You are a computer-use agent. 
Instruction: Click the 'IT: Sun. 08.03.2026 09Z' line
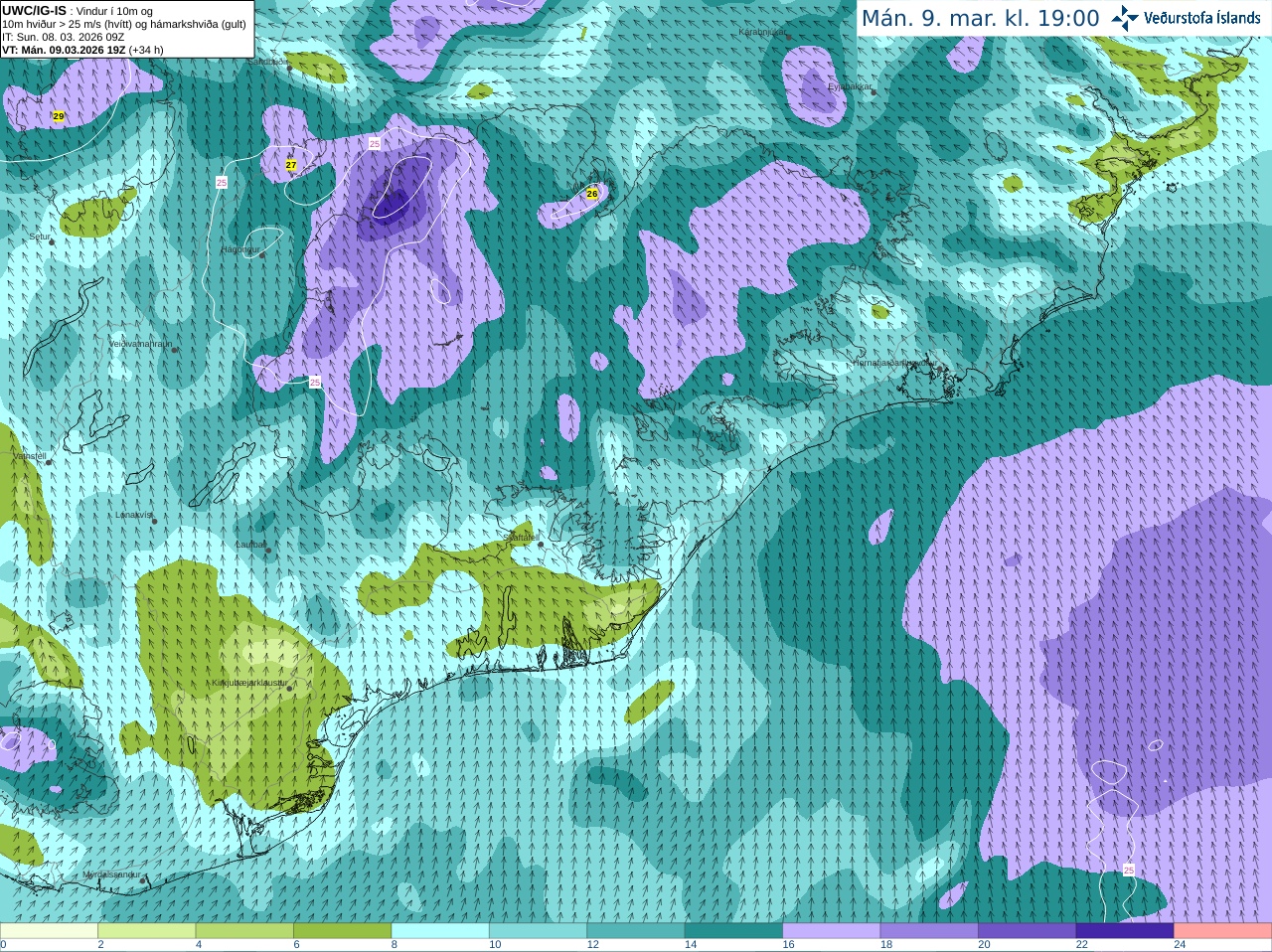tap(64, 37)
